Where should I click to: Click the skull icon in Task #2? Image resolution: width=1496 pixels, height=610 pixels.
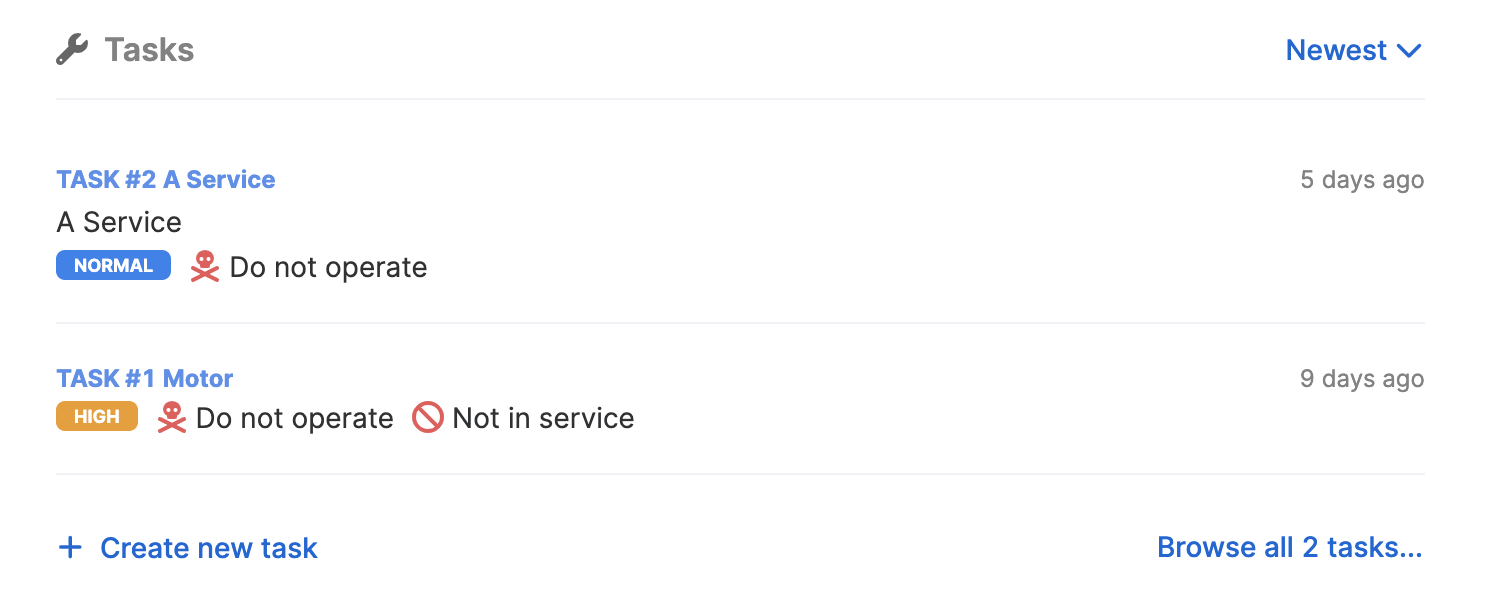coord(205,266)
